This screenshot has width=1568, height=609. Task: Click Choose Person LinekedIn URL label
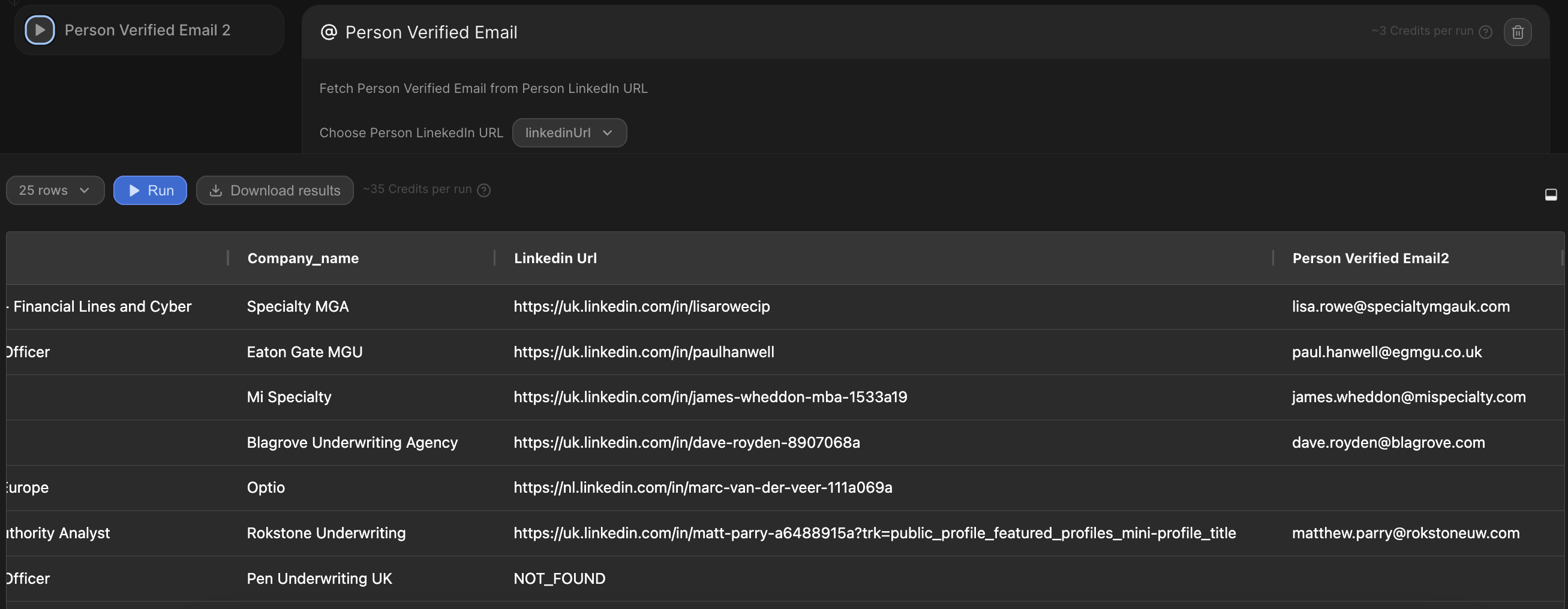pos(411,133)
